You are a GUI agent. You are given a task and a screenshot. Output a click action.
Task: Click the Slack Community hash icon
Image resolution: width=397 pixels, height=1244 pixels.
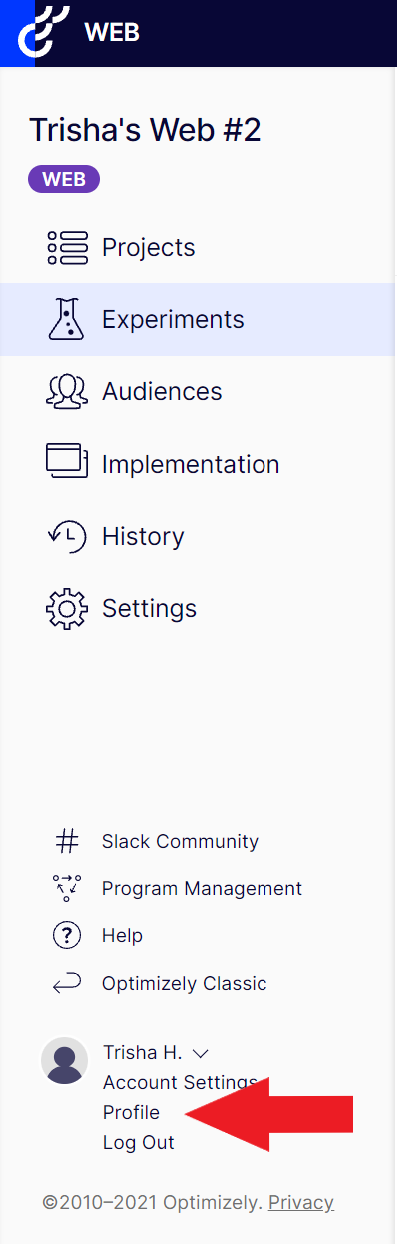point(66,841)
